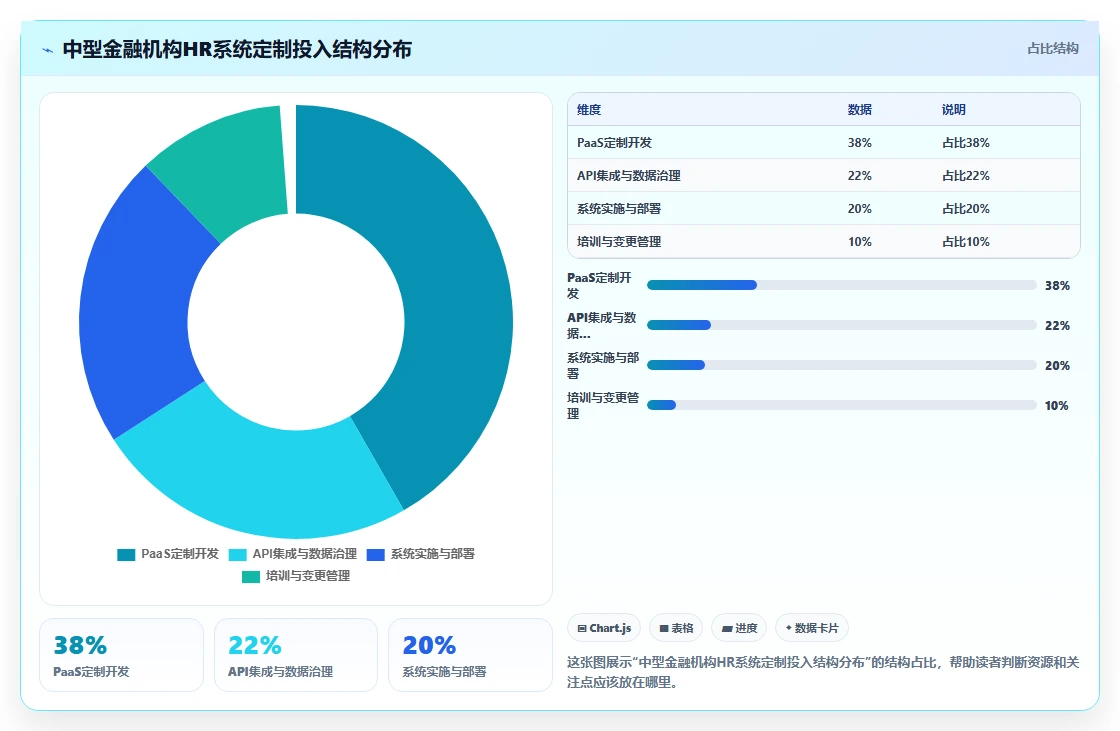
Task: Click the 进度 tag chip
Action: 739,628
